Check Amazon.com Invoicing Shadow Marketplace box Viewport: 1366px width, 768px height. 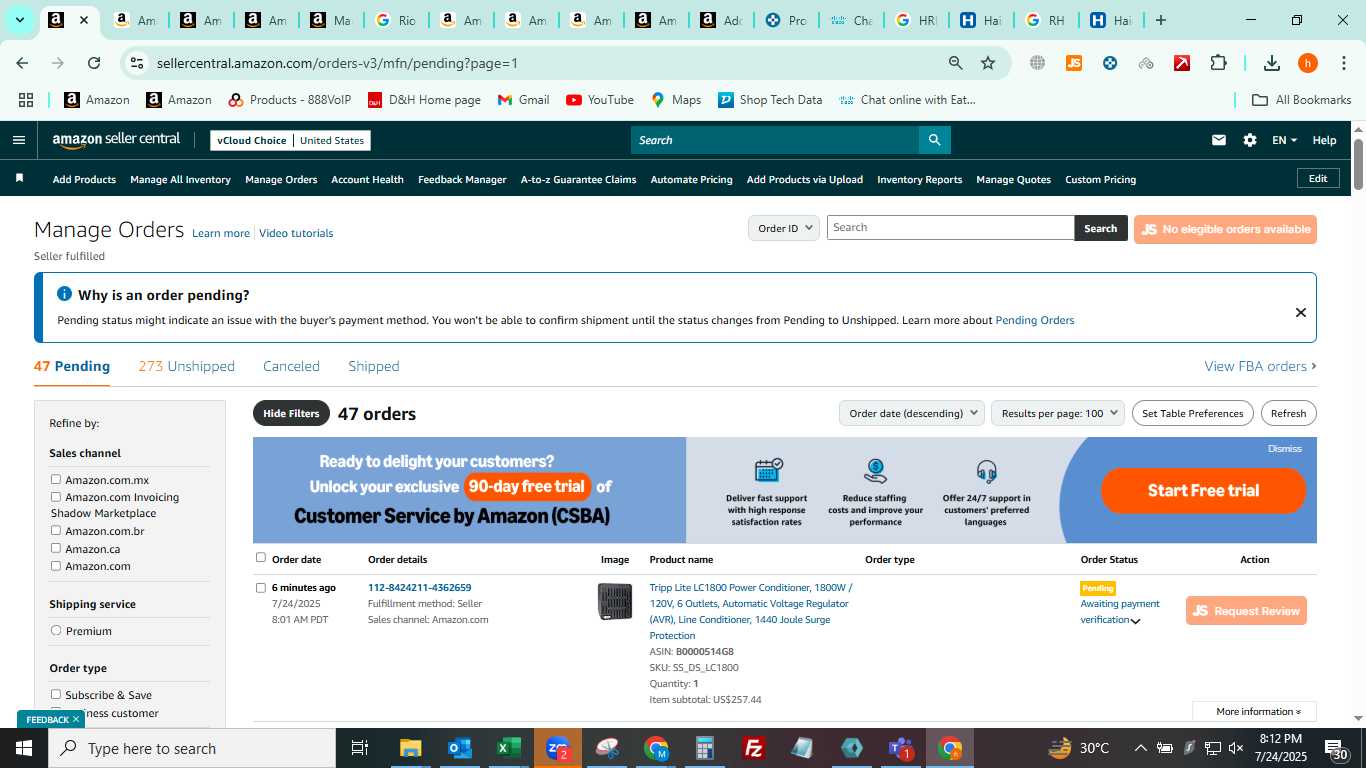click(x=56, y=497)
